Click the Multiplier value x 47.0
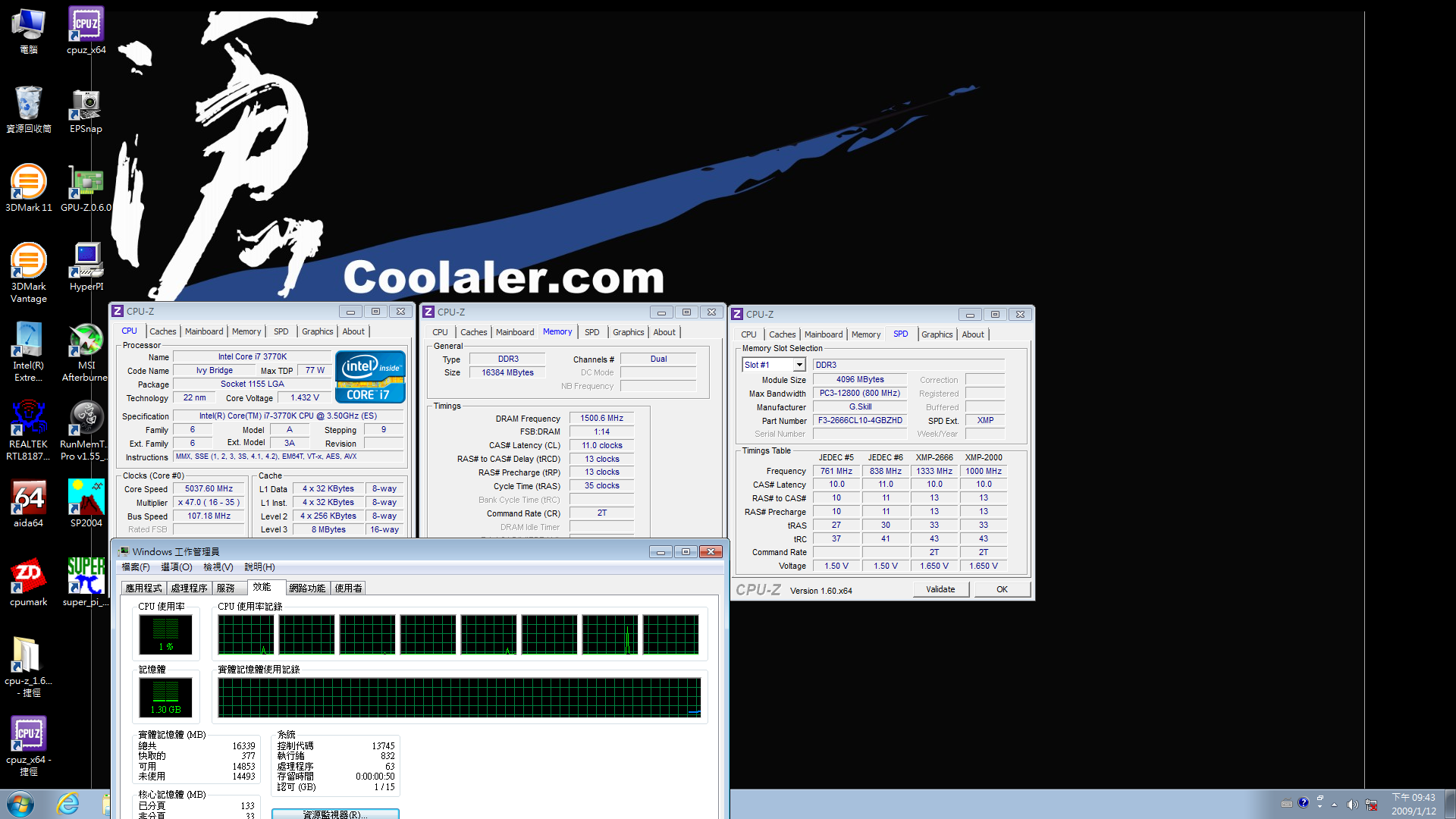Image resolution: width=1456 pixels, height=819 pixels. click(x=209, y=503)
